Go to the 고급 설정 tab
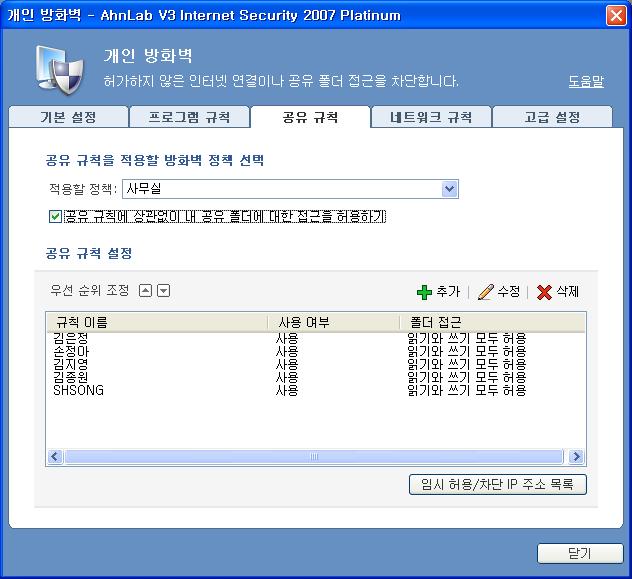This screenshot has height=579, width=632. point(552,117)
